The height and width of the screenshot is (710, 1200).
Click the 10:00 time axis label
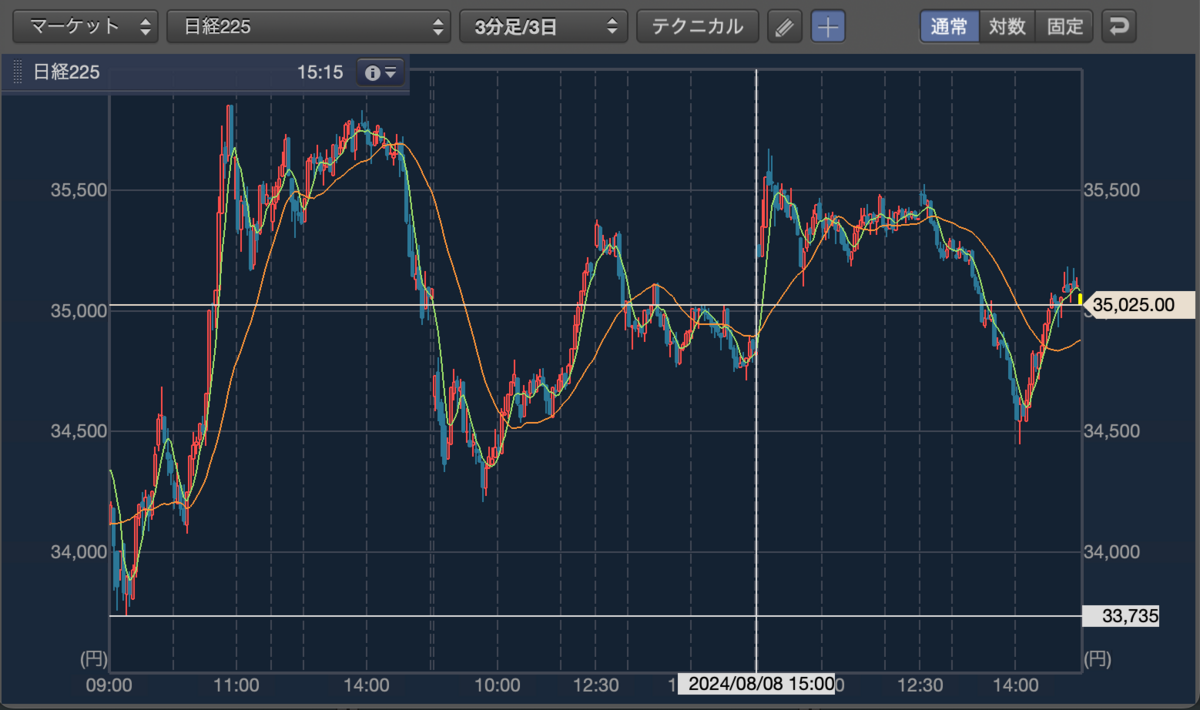coord(497,685)
